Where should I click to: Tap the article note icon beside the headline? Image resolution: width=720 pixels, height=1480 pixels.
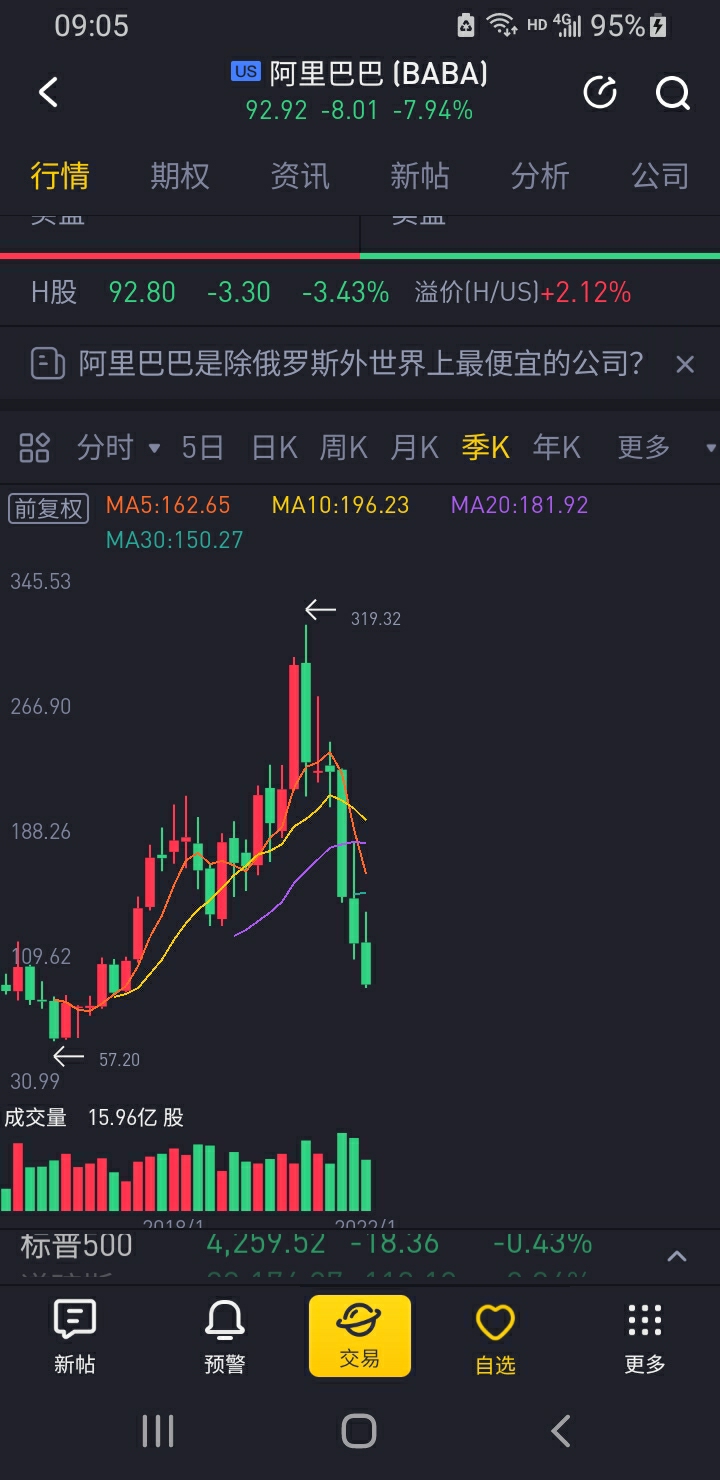[x=48, y=363]
